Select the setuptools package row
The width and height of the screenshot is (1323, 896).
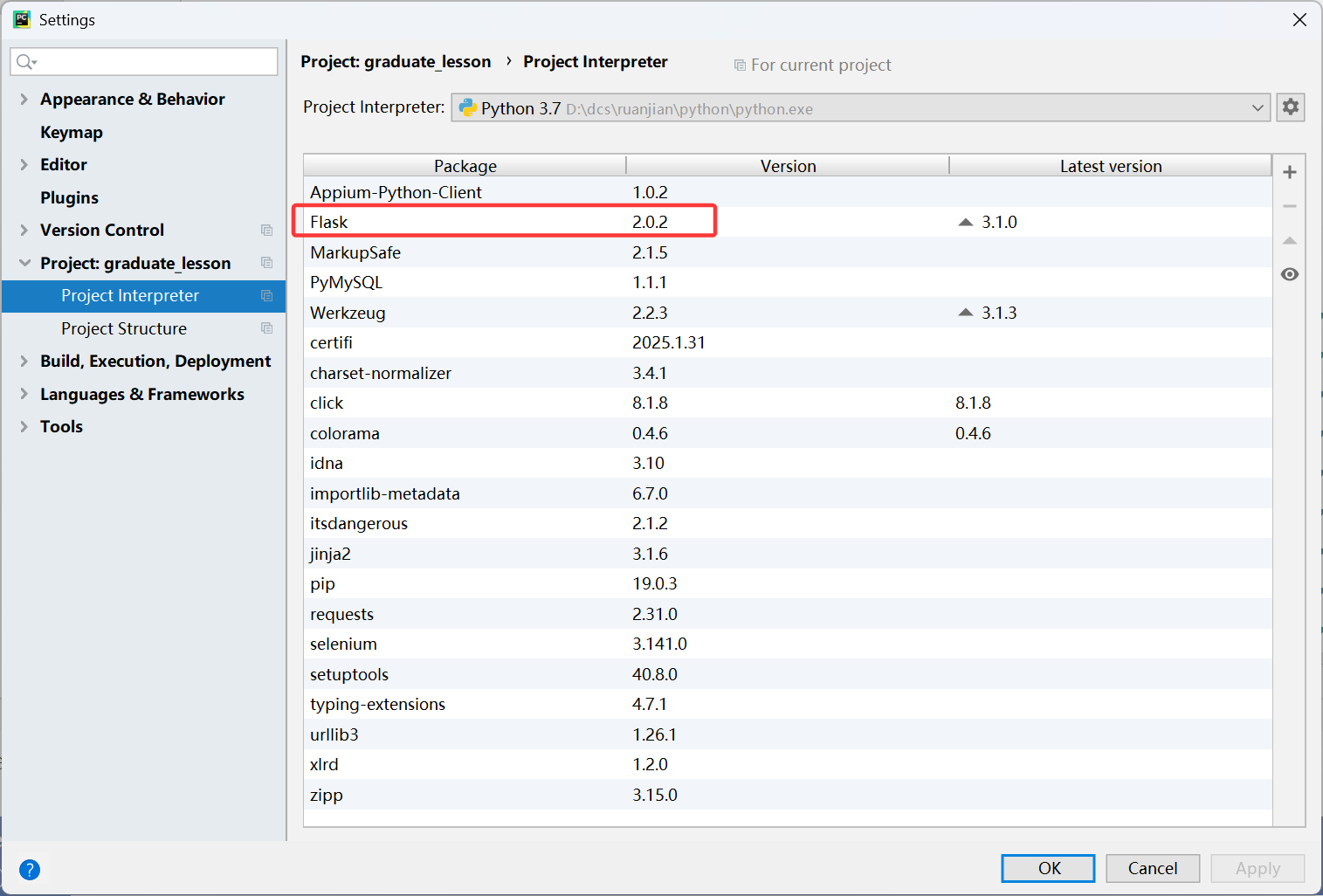click(x=788, y=674)
